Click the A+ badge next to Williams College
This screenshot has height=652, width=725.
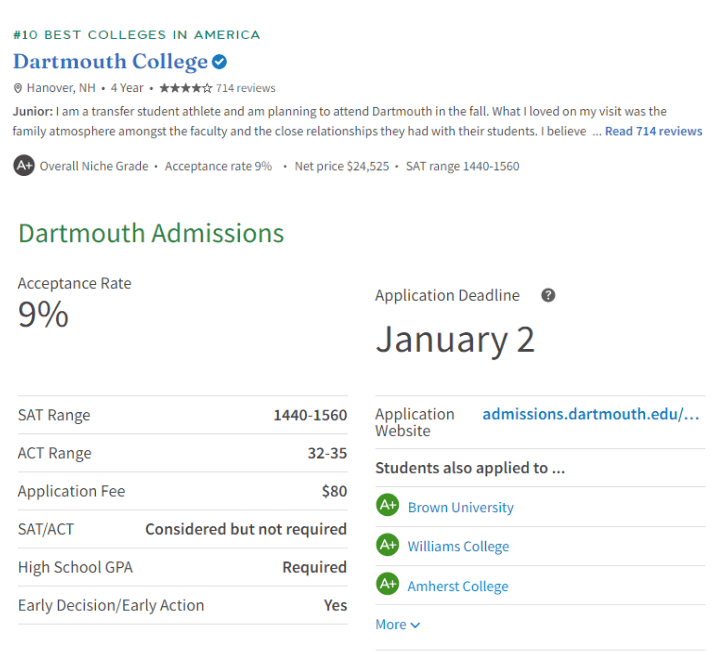pos(387,545)
